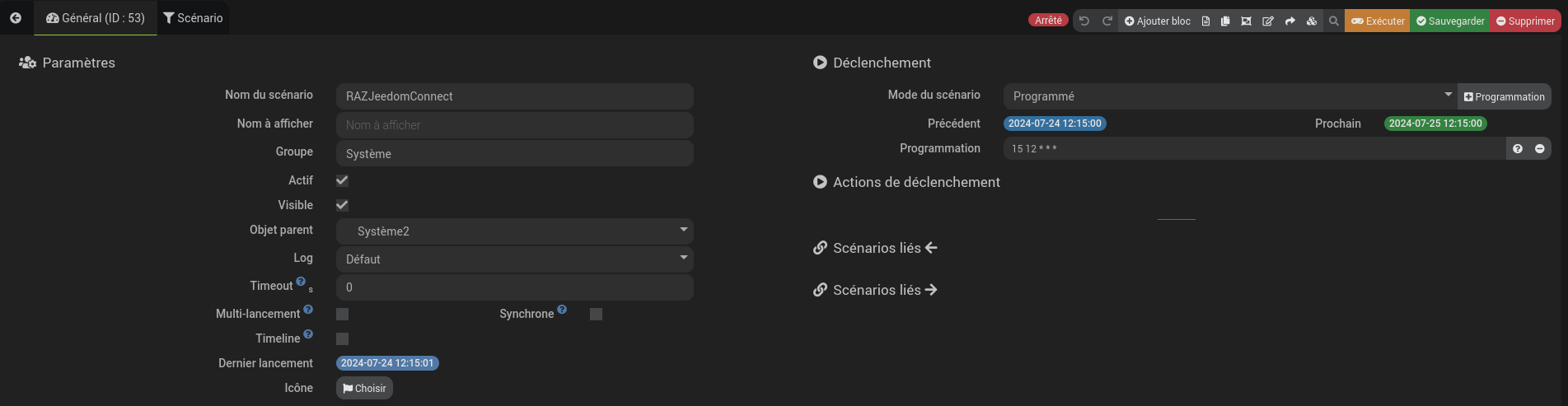
Task: Enable the Synchrone checkbox
Action: pyautogui.click(x=596, y=314)
